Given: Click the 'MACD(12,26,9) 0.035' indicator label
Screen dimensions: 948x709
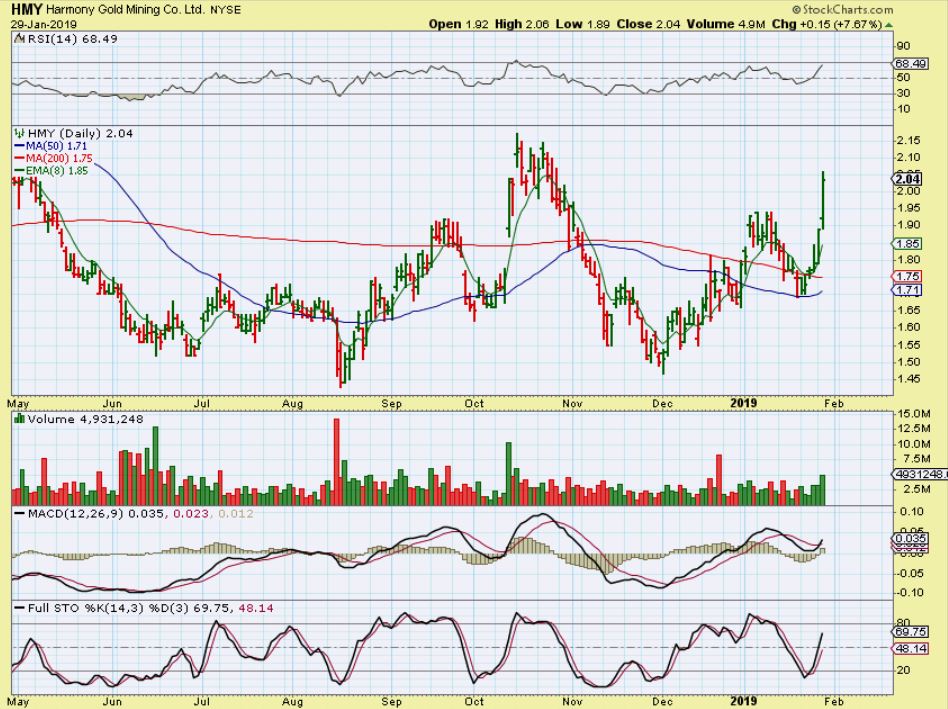Looking at the screenshot, I should coord(96,514).
